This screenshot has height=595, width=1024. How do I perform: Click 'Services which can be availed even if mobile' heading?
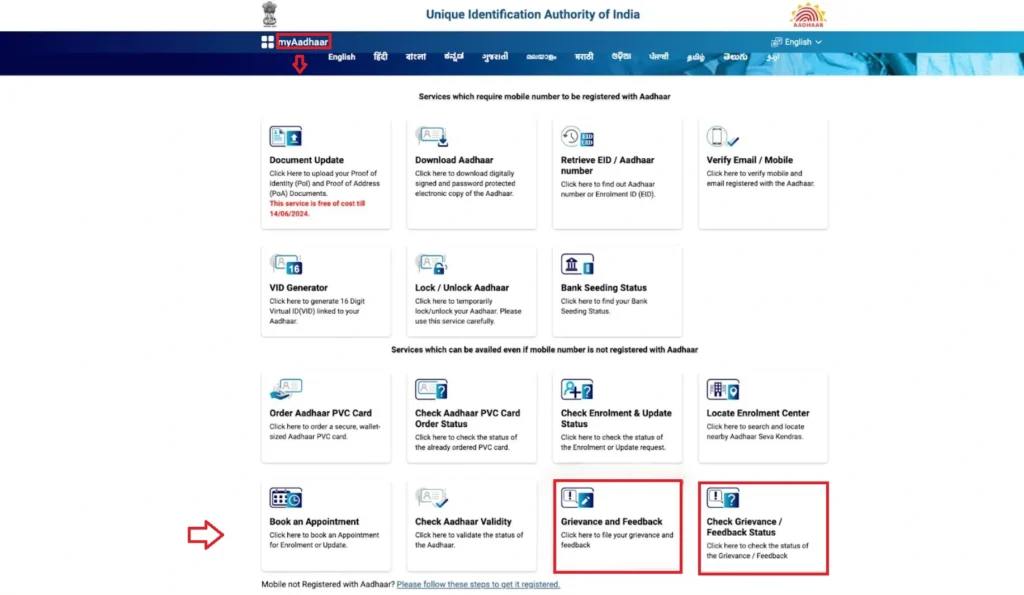tap(544, 349)
